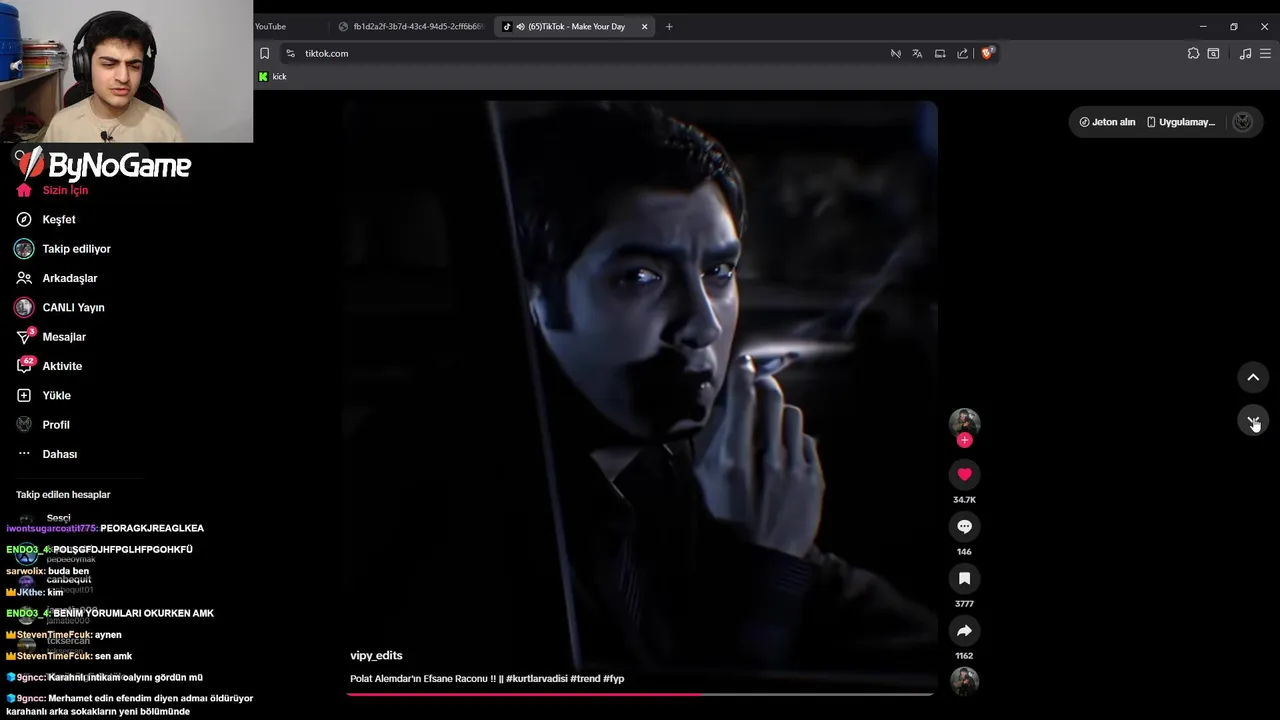Go to previous video with up arrow
Screen dimensions: 1280x720
pyautogui.click(x=1253, y=377)
